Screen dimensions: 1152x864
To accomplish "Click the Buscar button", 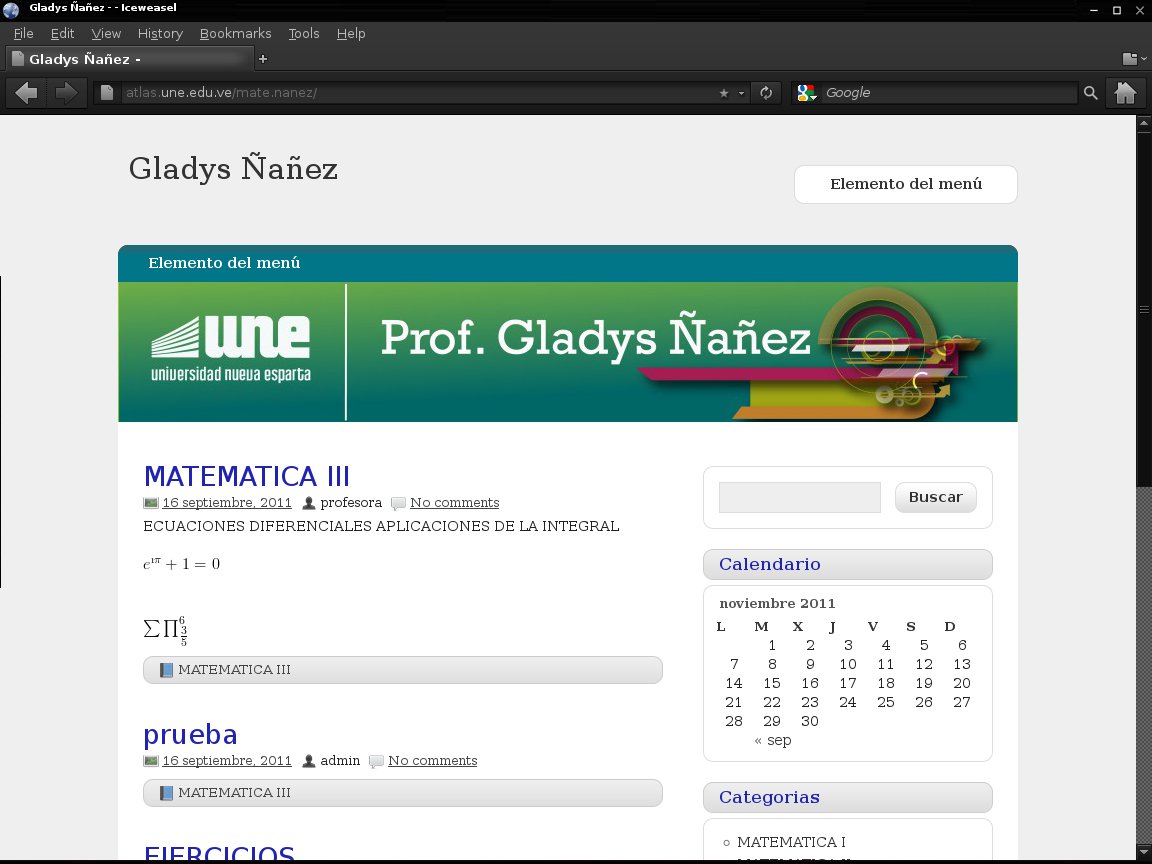I will tap(935, 497).
